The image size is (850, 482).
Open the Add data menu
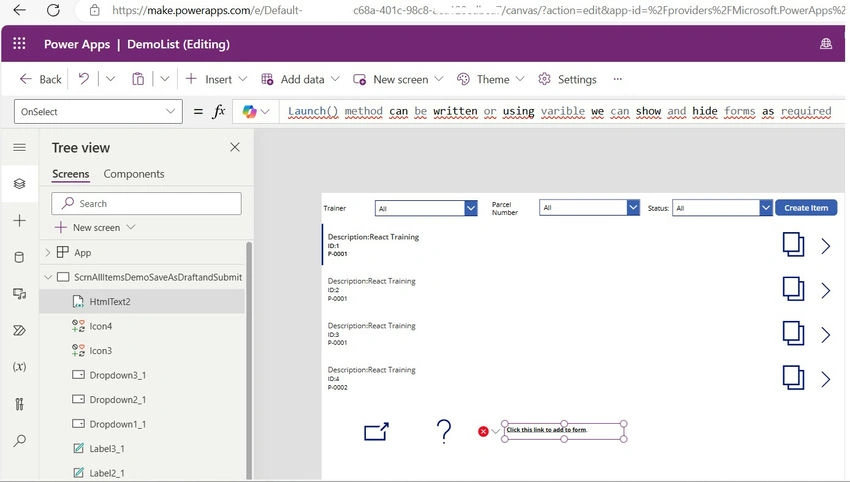(300, 79)
